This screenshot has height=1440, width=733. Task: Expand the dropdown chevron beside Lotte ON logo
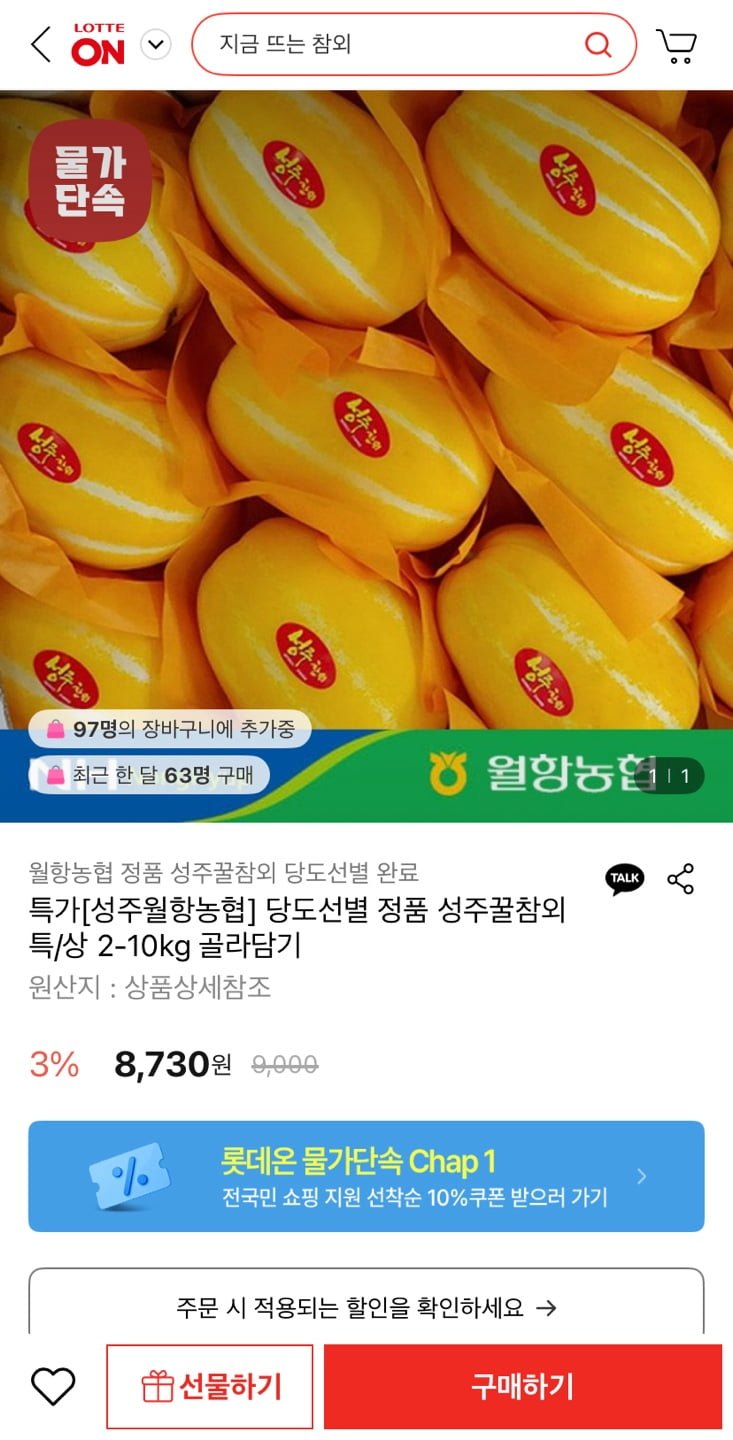click(156, 45)
